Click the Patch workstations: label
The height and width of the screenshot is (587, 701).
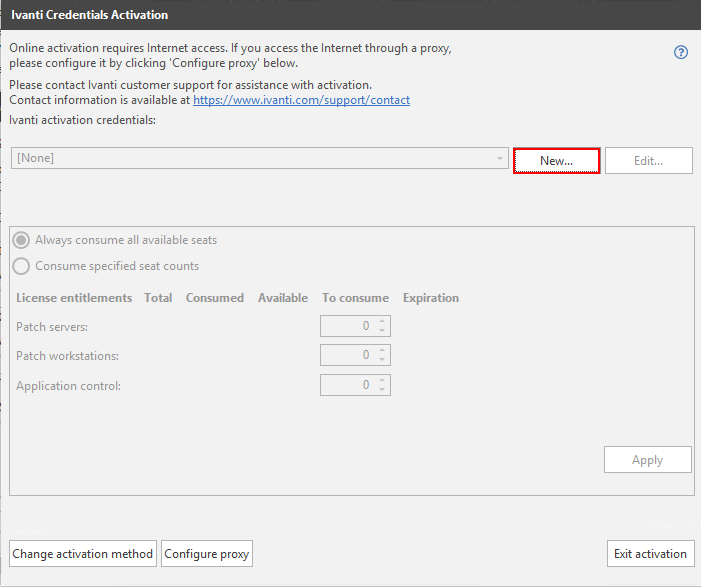pos(68,356)
